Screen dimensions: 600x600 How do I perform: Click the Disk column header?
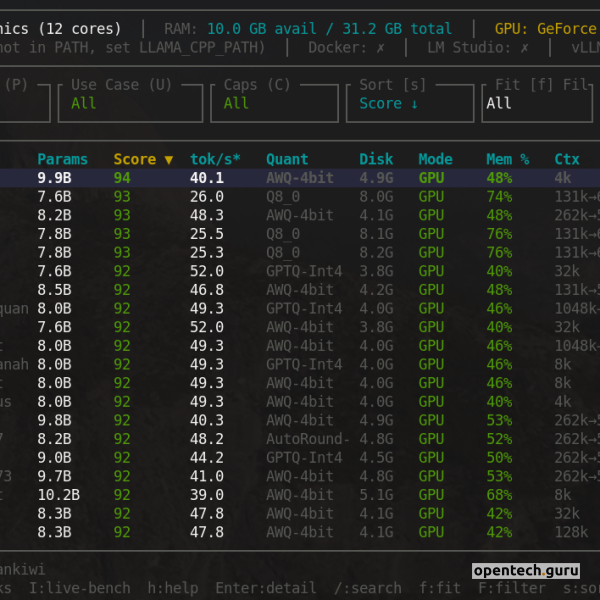(x=376, y=159)
